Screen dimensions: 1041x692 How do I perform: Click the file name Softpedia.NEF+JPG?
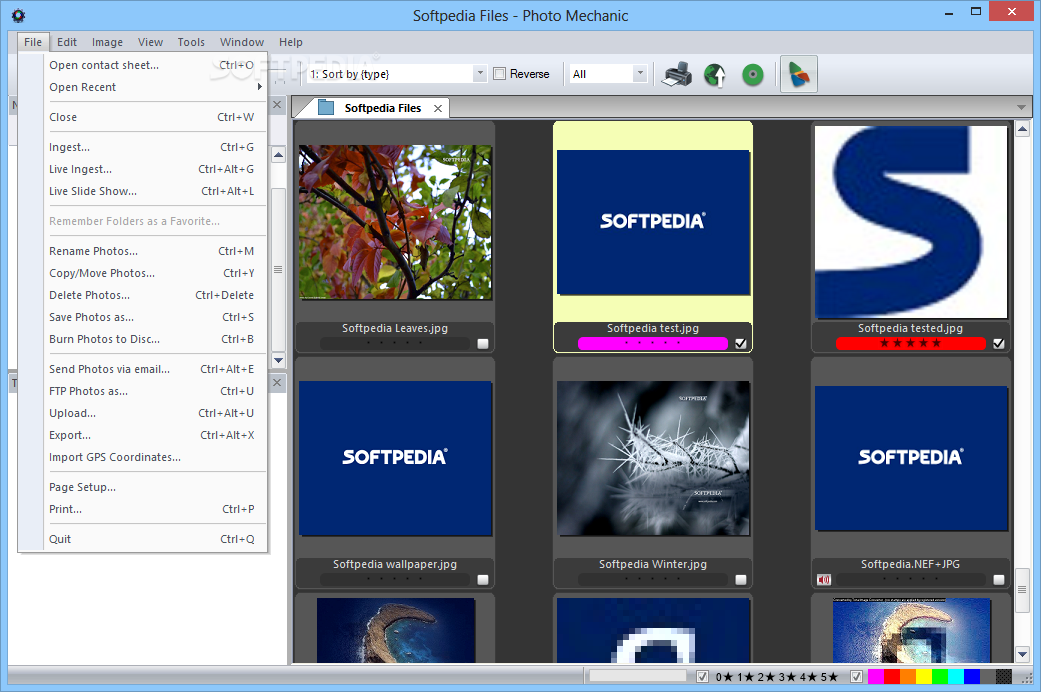click(910, 564)
